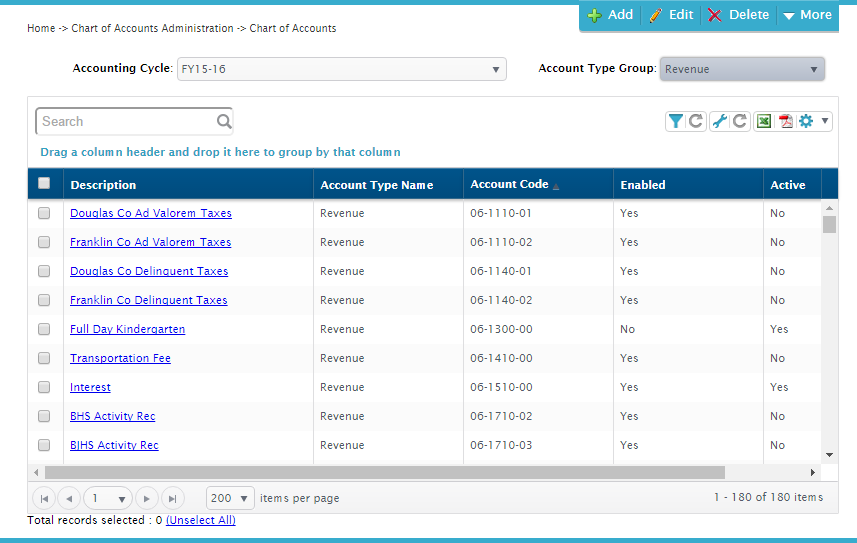Check Full Day Kindergarten row
Screen dimensions: 857x543
[44, 329]
